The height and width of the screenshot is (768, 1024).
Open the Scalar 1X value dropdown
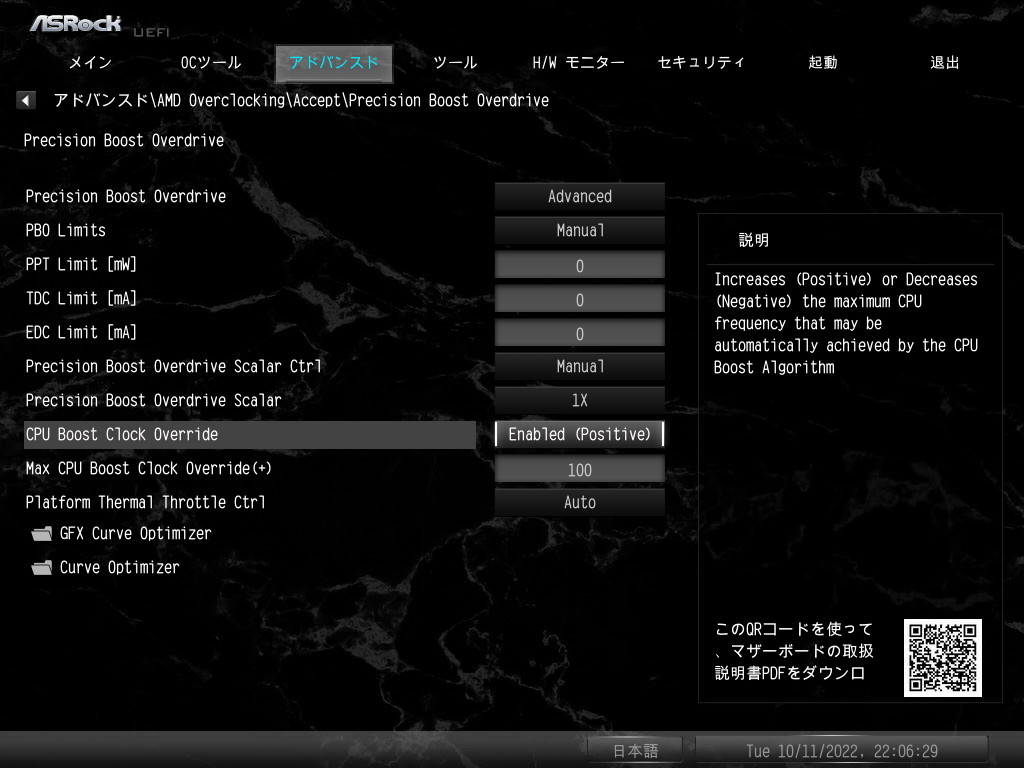click(x=579, y=400)
